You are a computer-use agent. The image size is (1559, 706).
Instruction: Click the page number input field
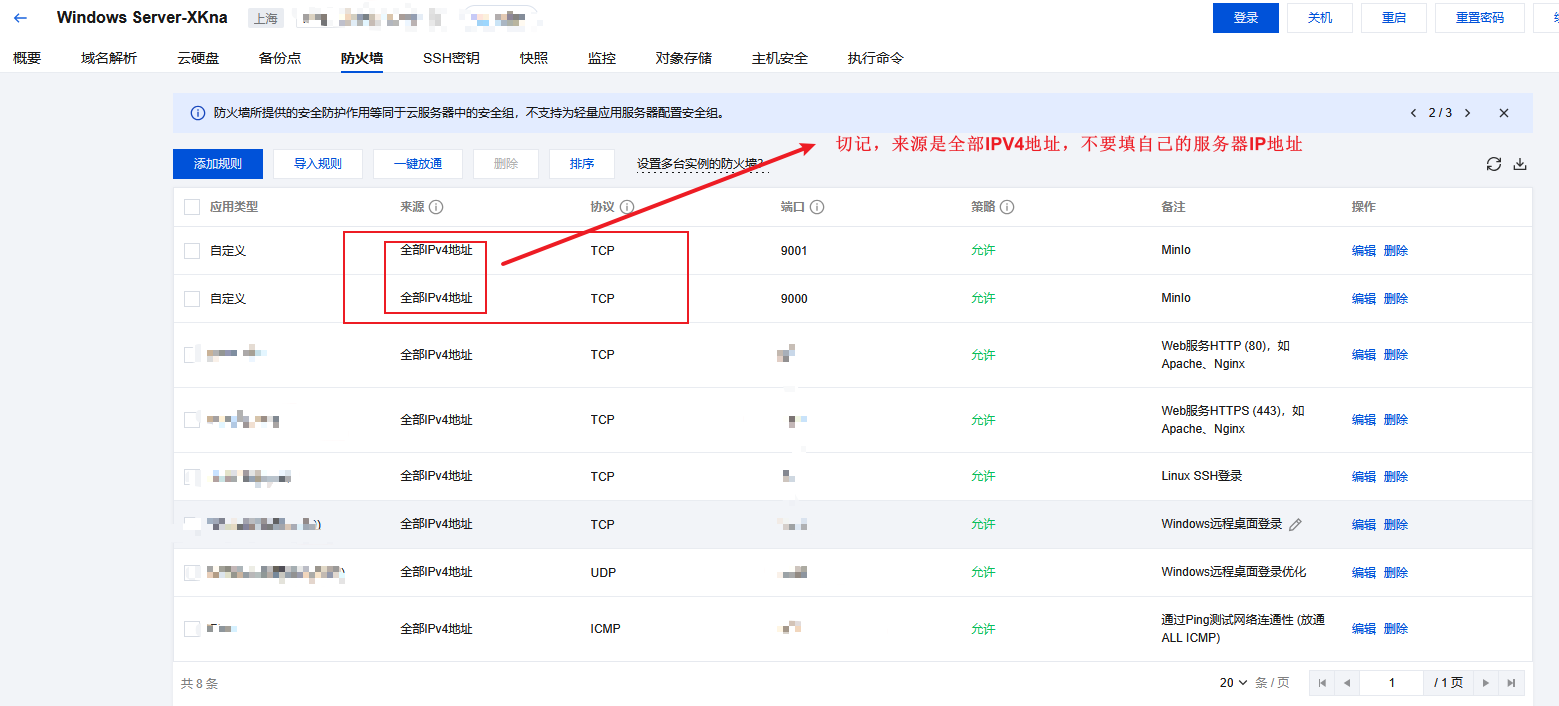(x=1391, y=683)
